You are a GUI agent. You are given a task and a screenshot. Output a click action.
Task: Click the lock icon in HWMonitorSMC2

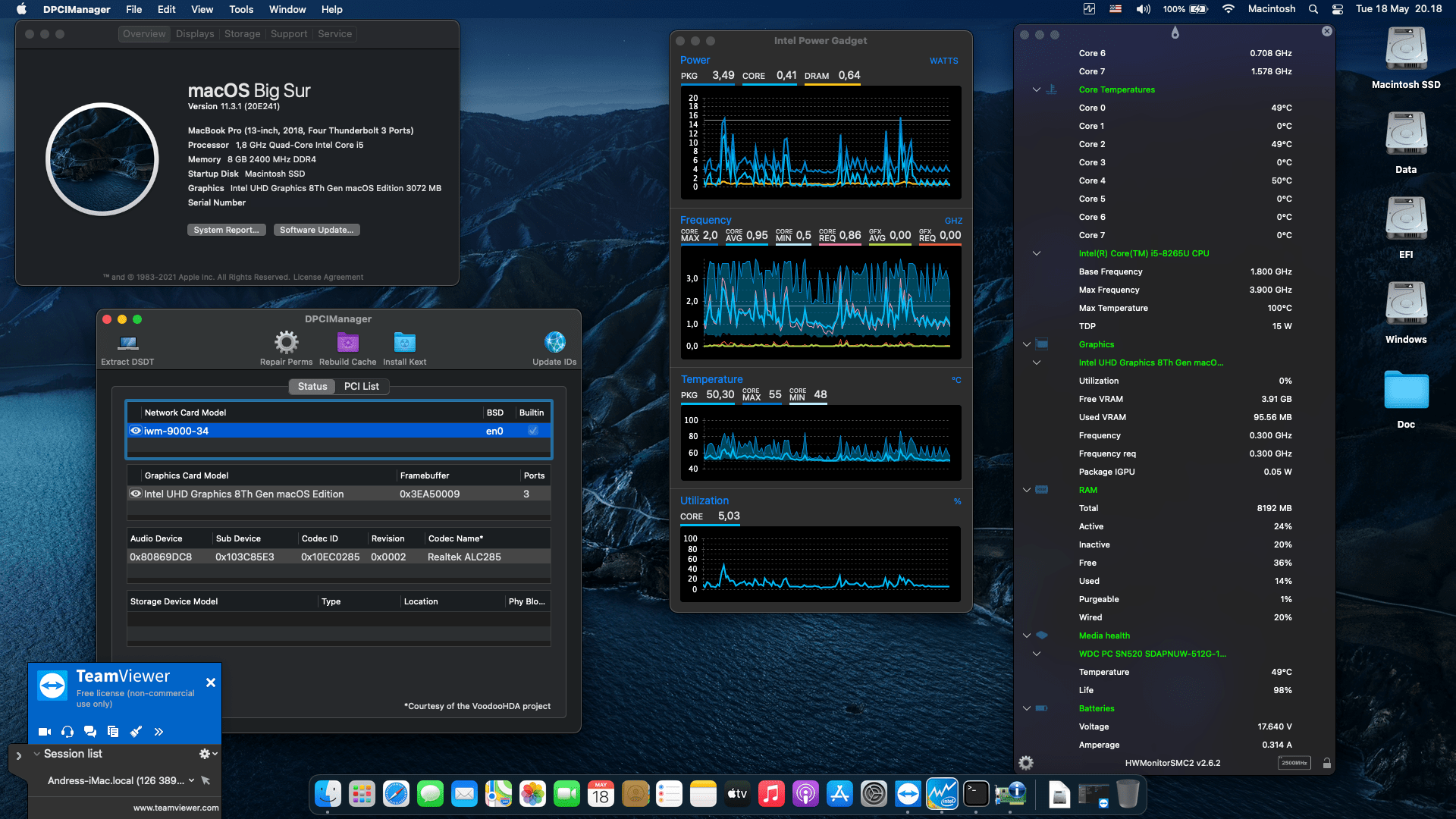coord(1327,763)
